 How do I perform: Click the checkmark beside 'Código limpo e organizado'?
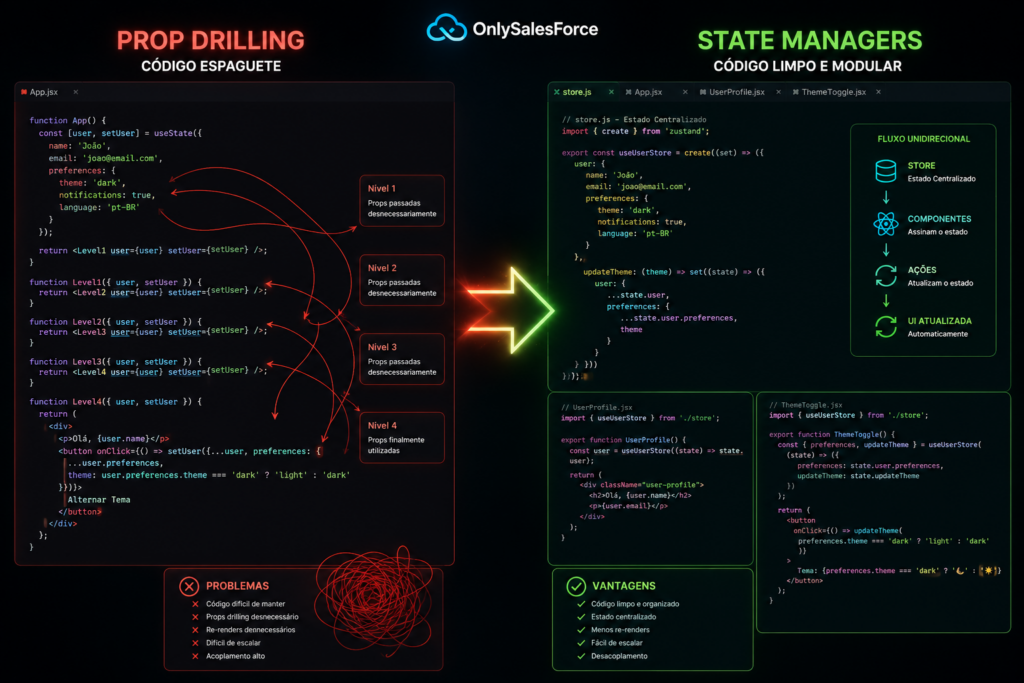581,604
